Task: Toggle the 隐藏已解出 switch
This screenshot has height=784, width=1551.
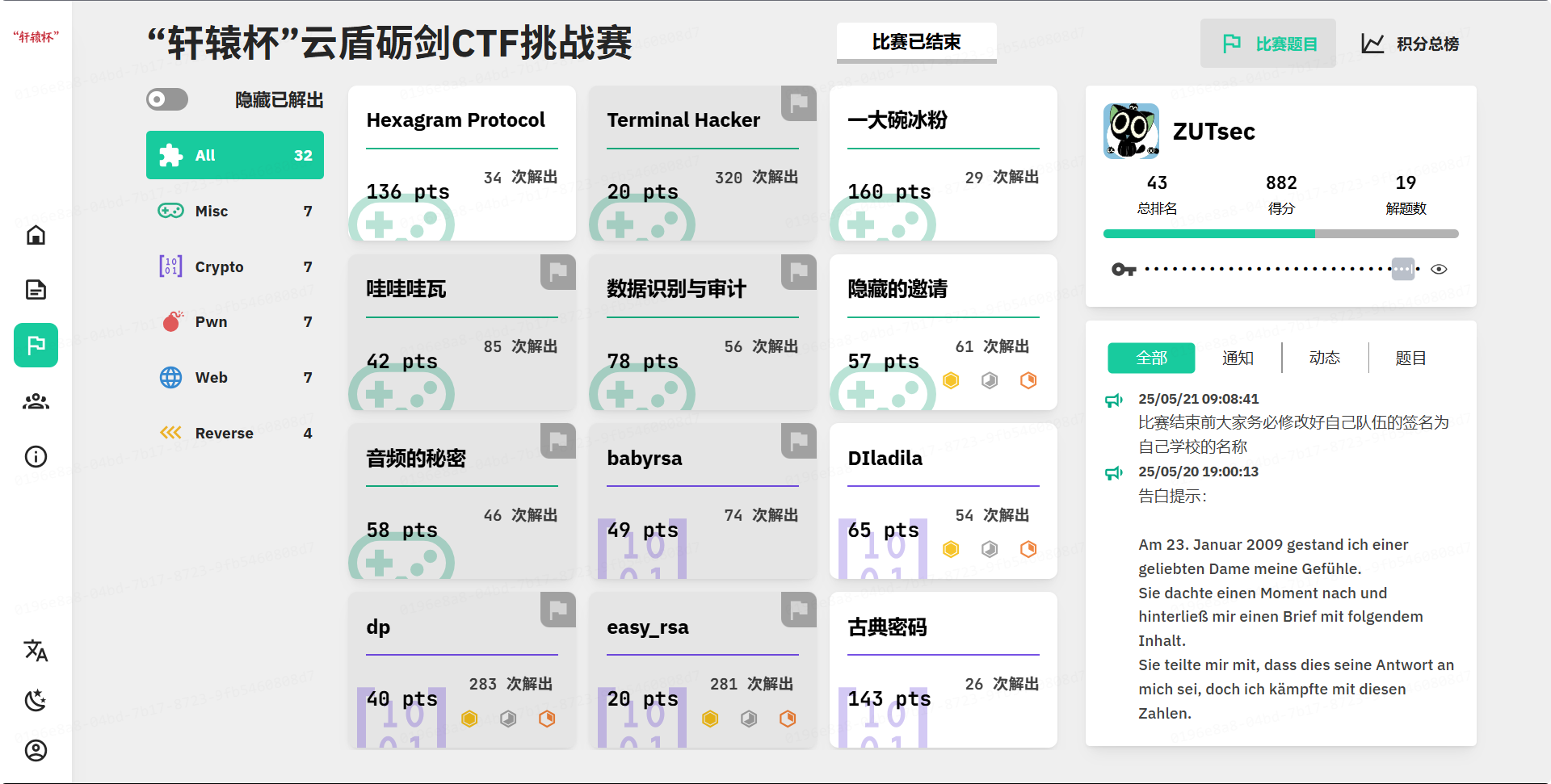Action: coord(167,99)
